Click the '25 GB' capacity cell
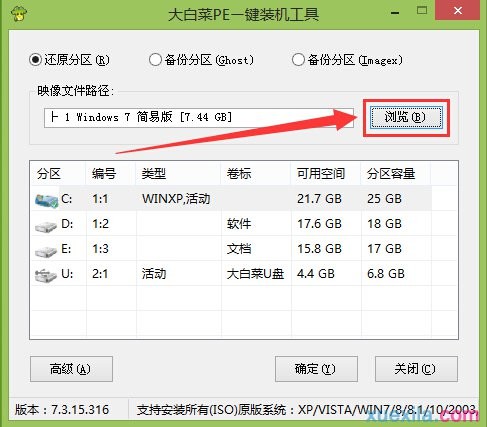 tap(384, 199)
